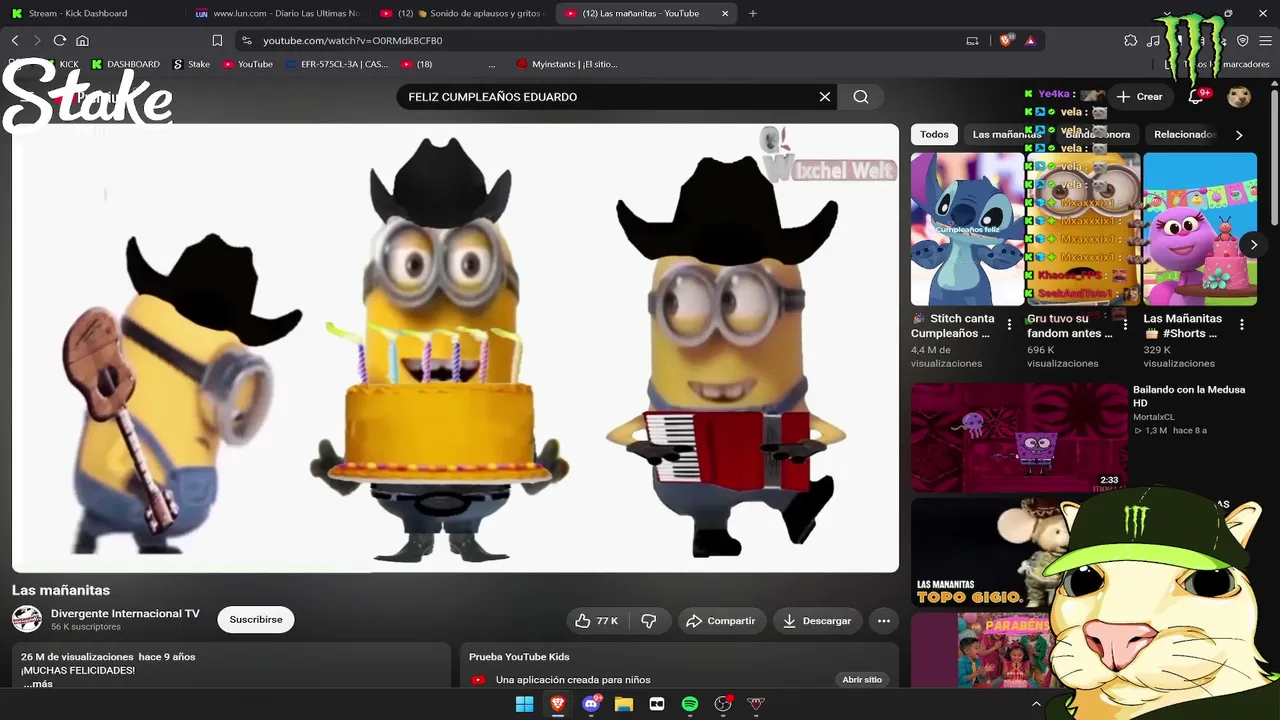Screen dimensions: 1280x720
Task: Open File Explorer from the taskbar
Action: click(x=624, y=704)
